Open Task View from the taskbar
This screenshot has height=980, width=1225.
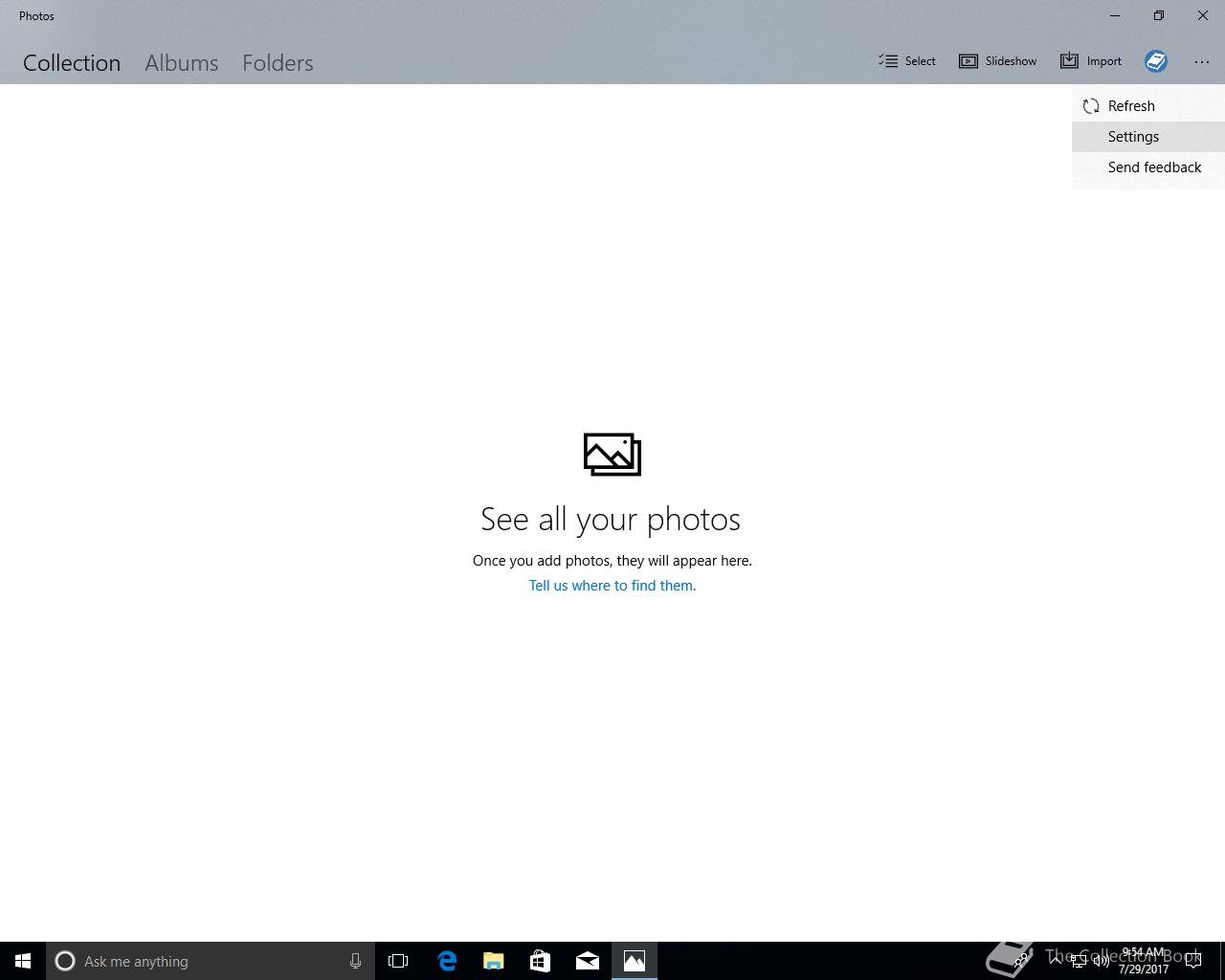pyautogui.click(x=398, y=961)
